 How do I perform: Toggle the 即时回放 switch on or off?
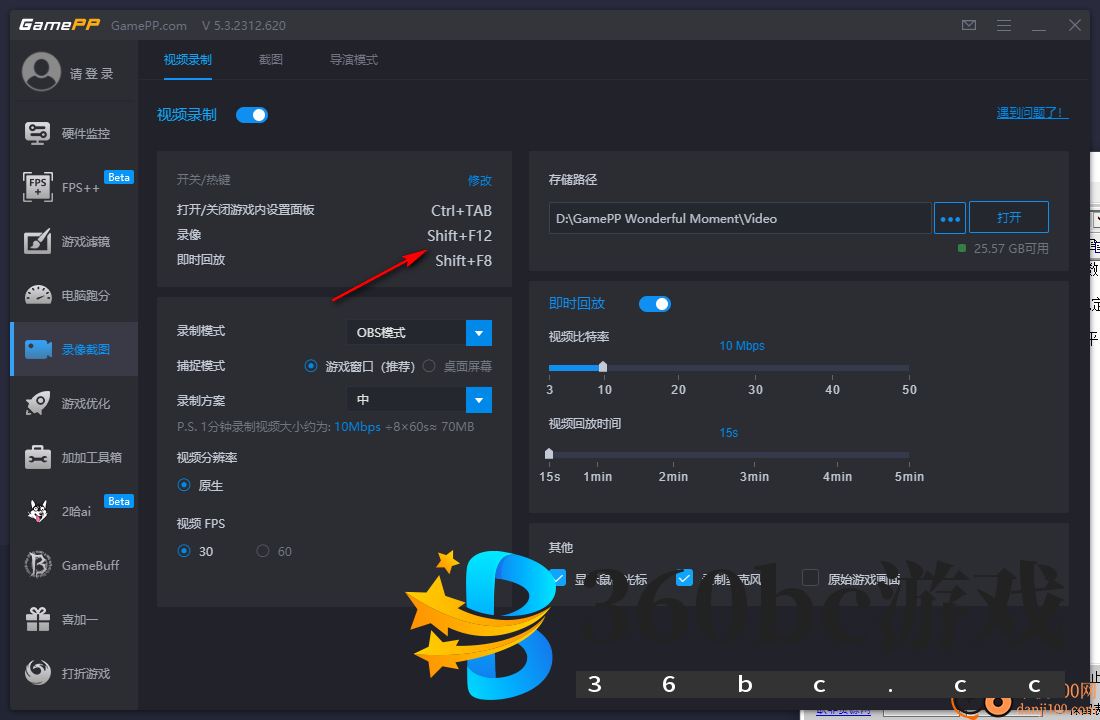[655, 303]
